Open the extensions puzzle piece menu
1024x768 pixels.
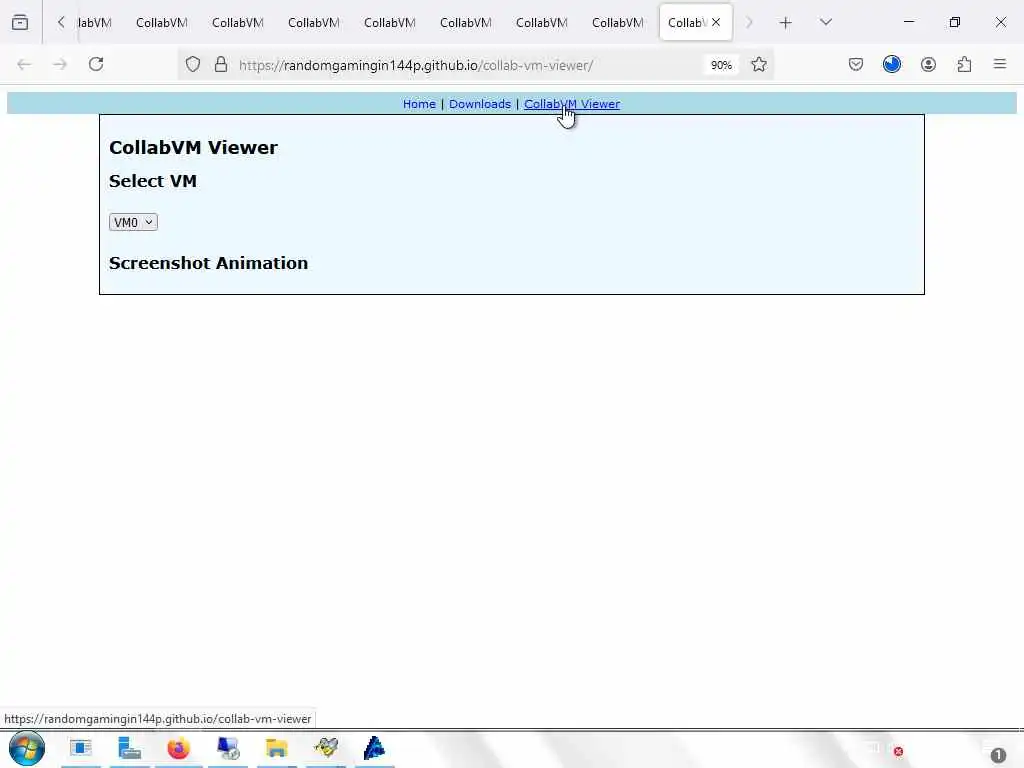(x=964, y=65)
